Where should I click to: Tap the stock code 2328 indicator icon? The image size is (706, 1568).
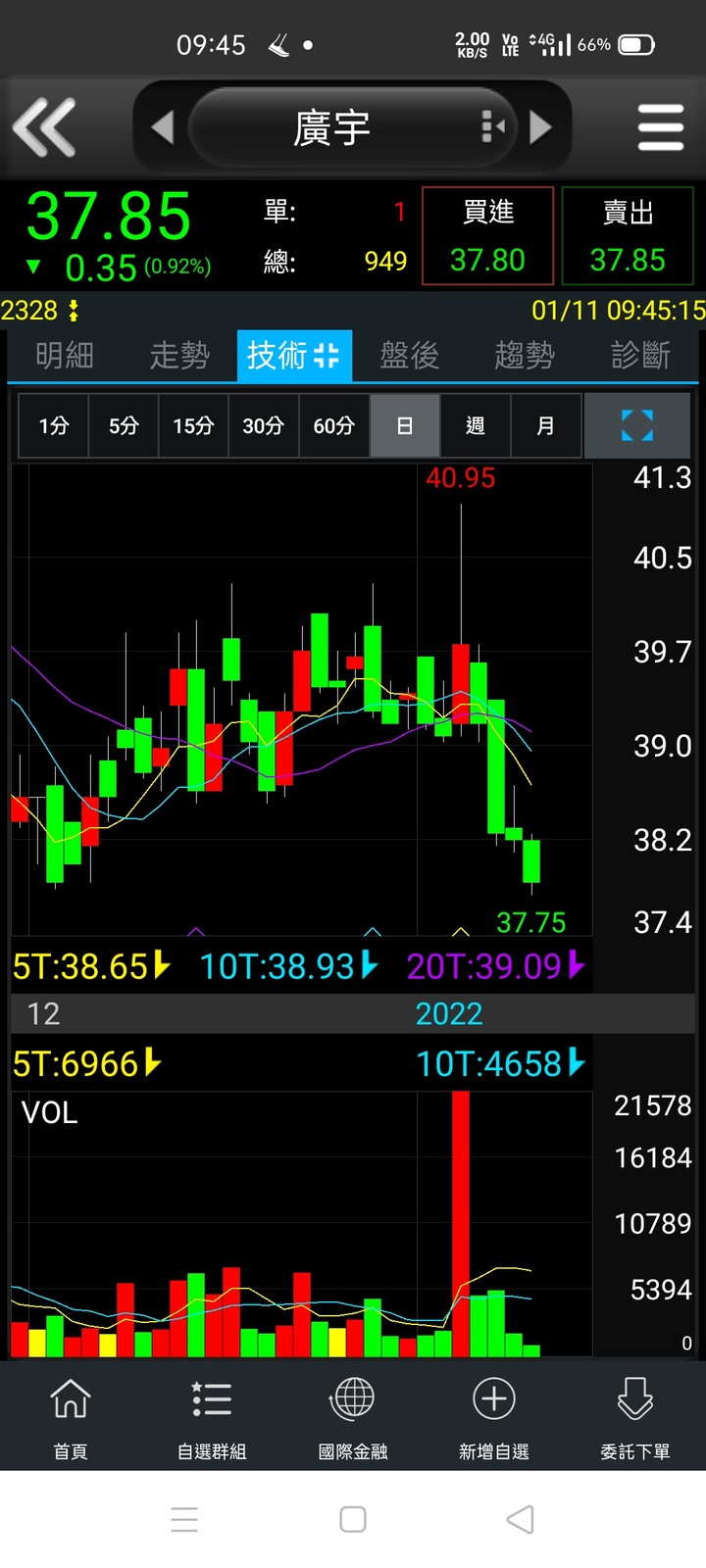(x=73, y=311)
